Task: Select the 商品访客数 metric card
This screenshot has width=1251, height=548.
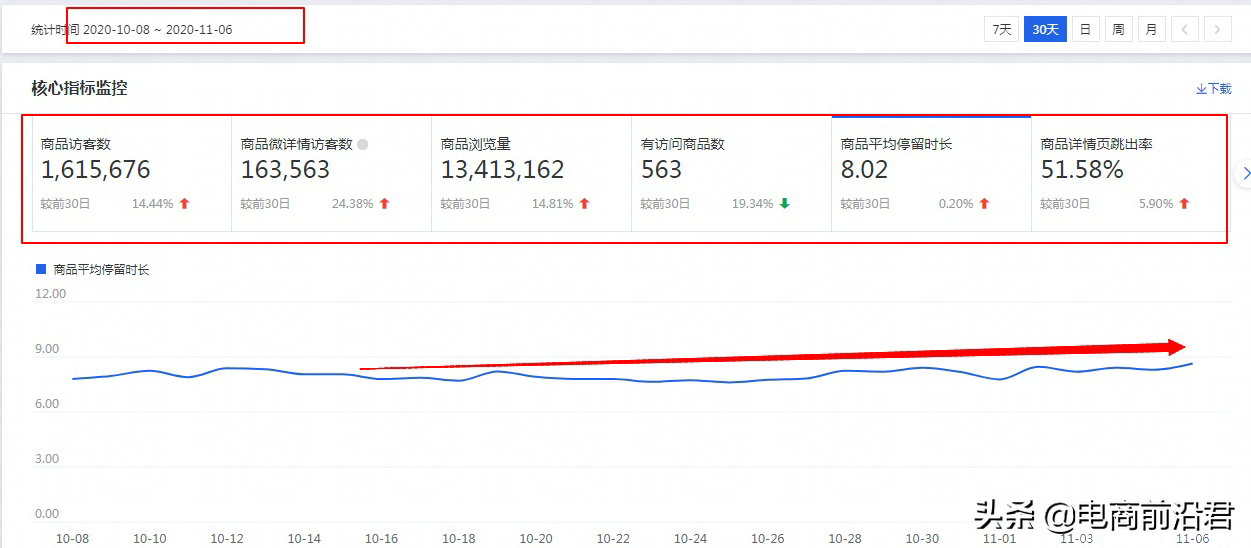Action: point(132,174)
